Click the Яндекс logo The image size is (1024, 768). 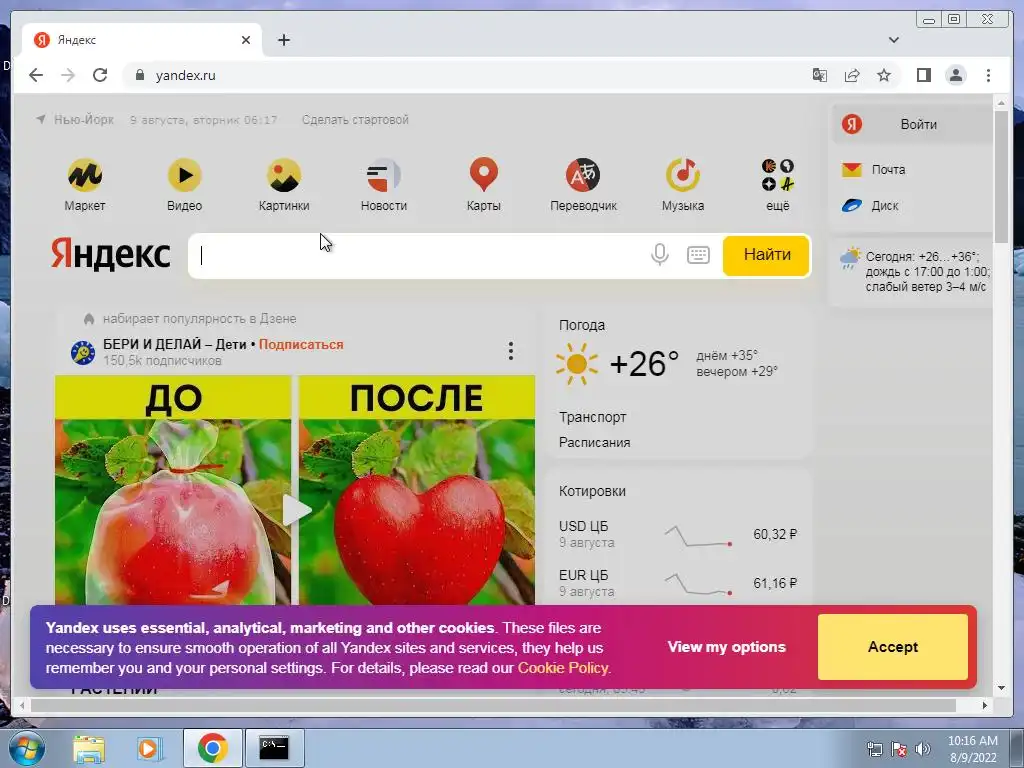(x=111, y=254)
